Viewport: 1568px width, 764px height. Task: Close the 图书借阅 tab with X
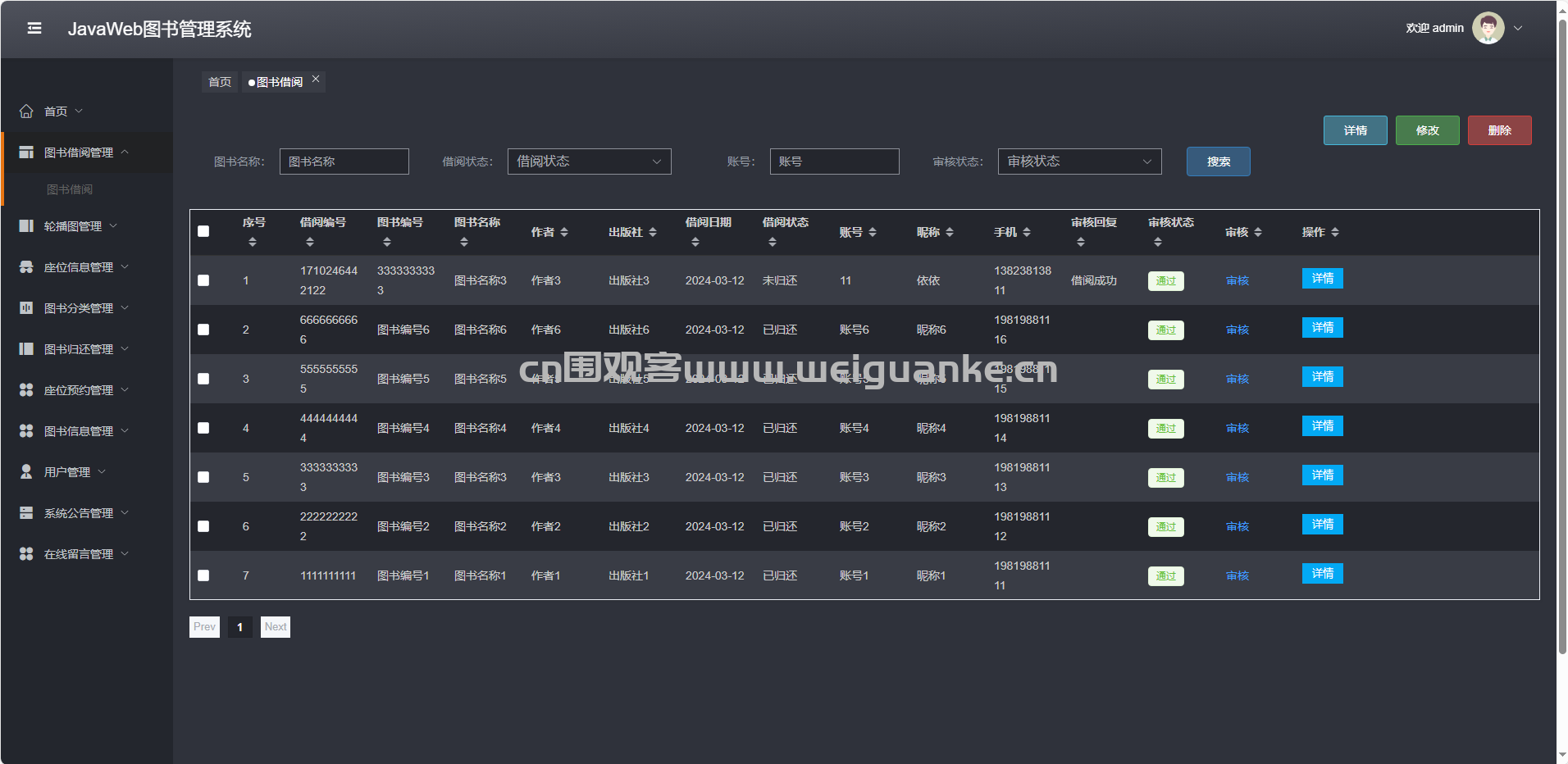pos(316,80)
